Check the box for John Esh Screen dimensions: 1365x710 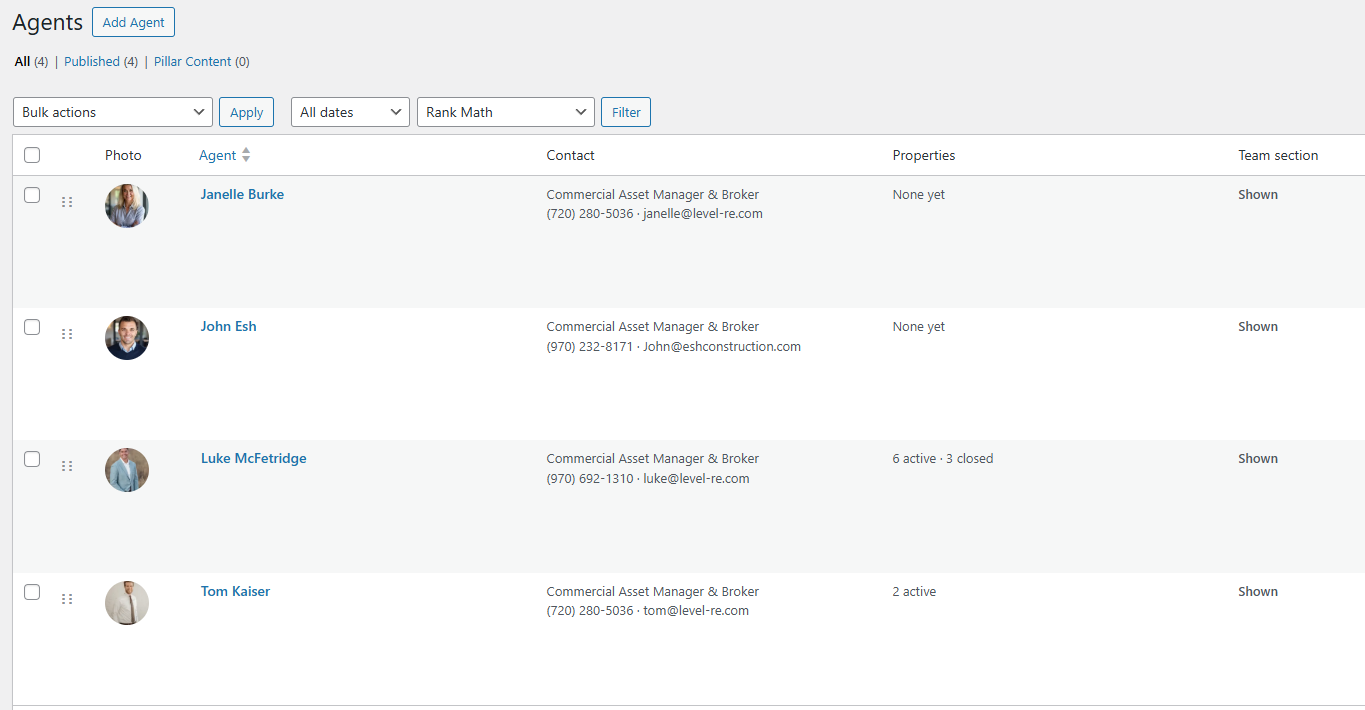tap(32, 327)
